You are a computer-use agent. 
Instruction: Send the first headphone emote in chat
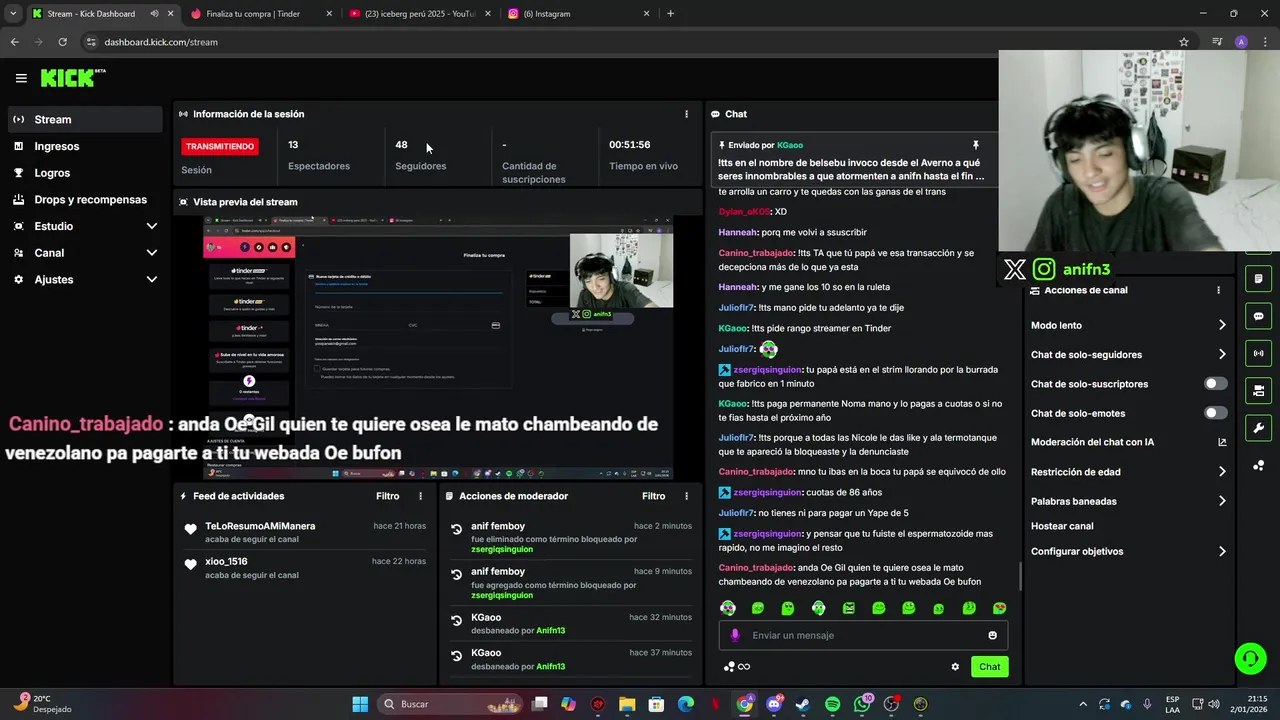(728, 608)
